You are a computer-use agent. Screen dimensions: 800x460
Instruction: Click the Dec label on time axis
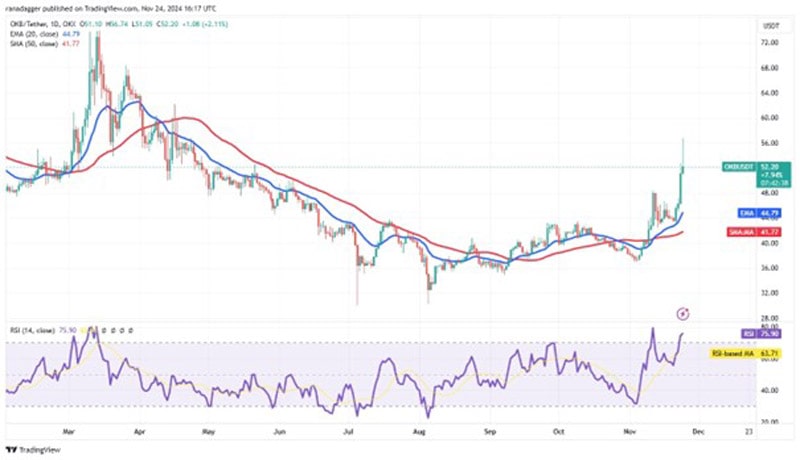[x=698, y=431]
